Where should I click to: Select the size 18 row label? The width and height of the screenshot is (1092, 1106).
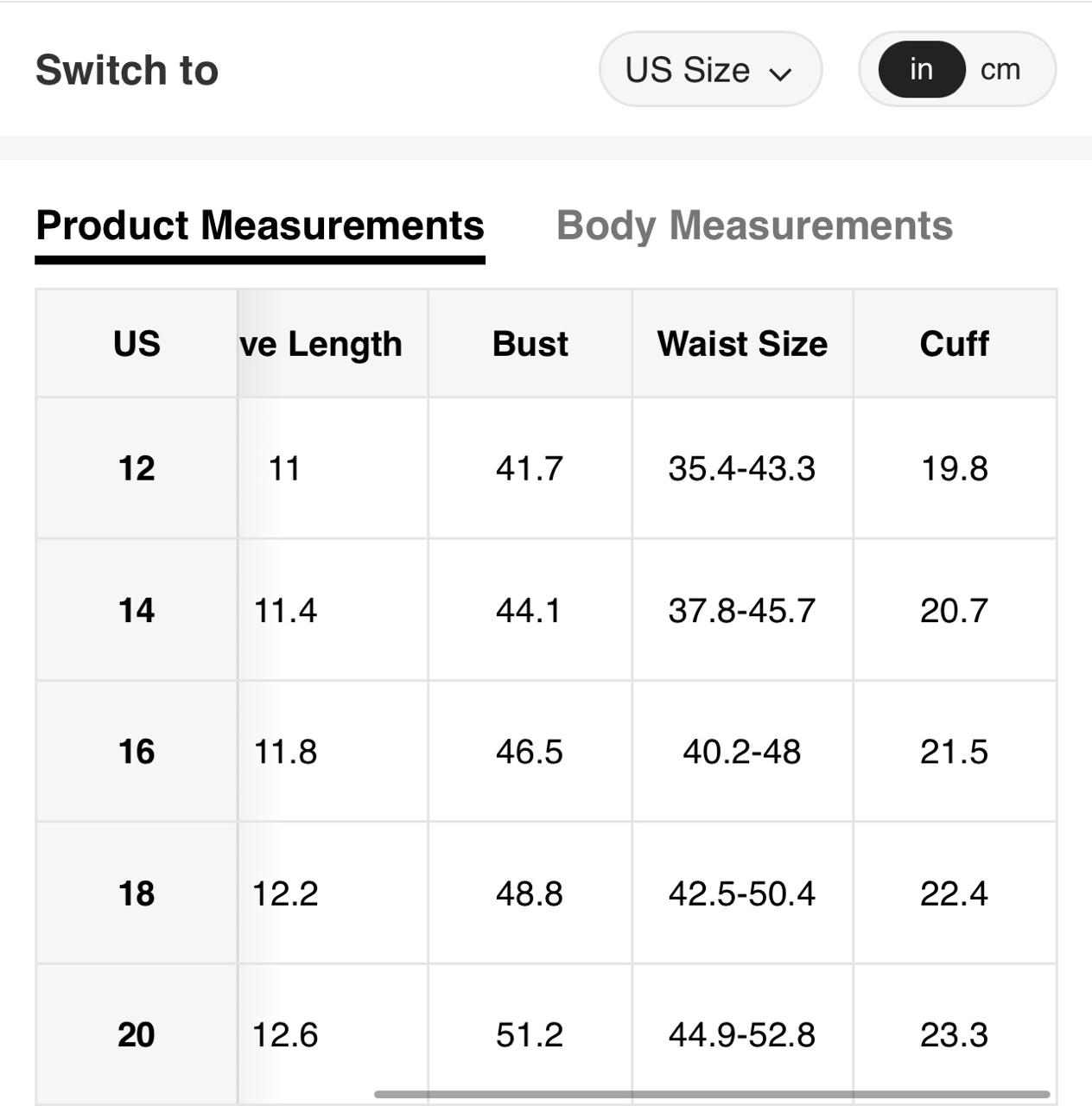pos(136,893)
